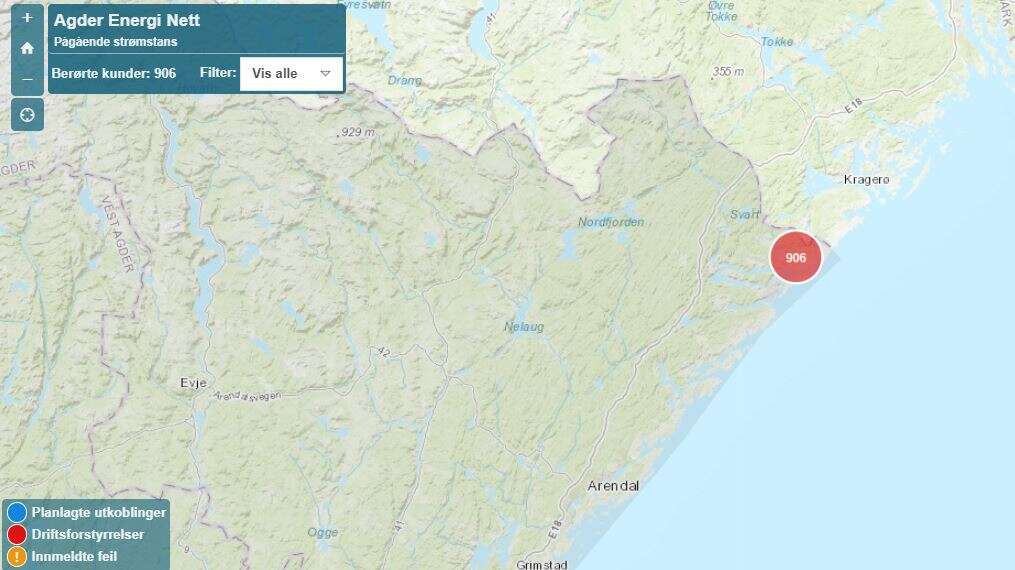Return to the map home extent

(27, 49)
